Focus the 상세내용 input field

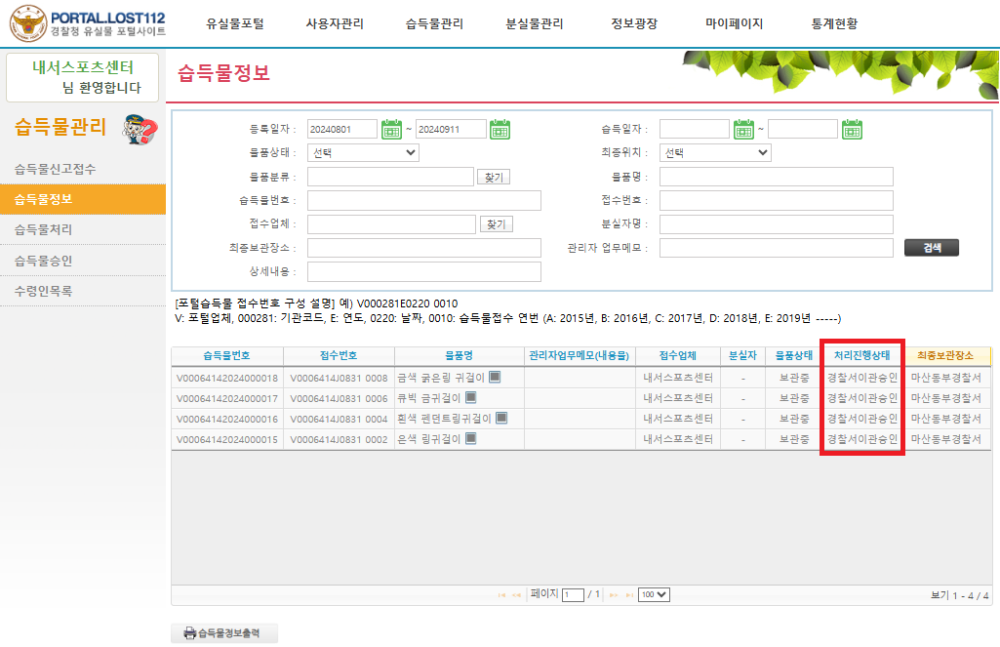coord(424,271)
